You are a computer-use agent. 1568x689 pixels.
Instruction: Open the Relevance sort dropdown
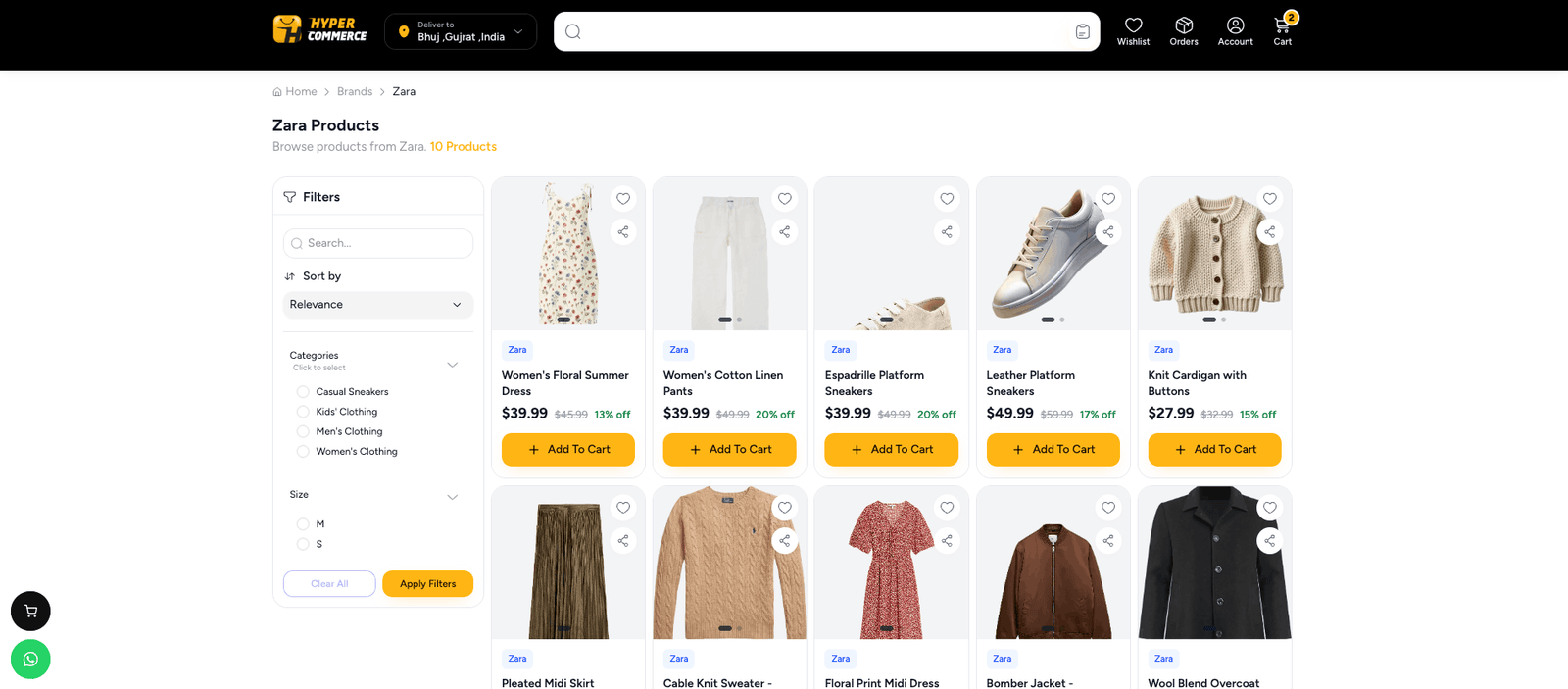378,305
